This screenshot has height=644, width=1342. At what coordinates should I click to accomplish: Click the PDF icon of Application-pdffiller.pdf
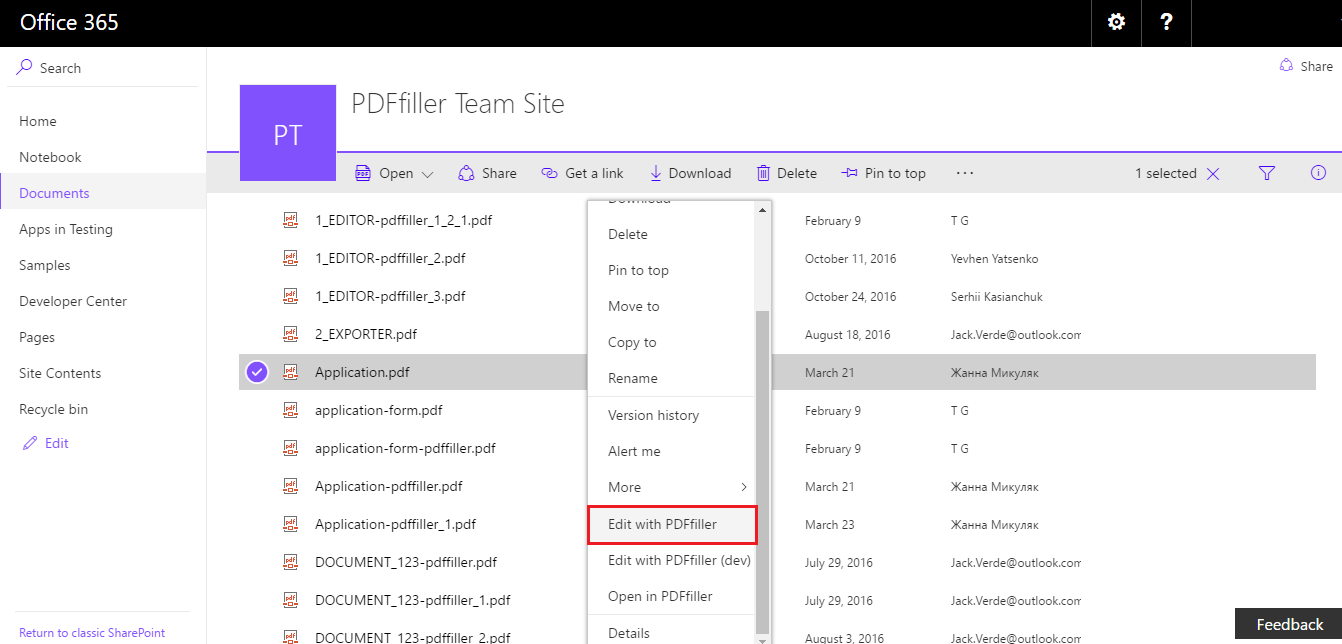tap(291, 487)
